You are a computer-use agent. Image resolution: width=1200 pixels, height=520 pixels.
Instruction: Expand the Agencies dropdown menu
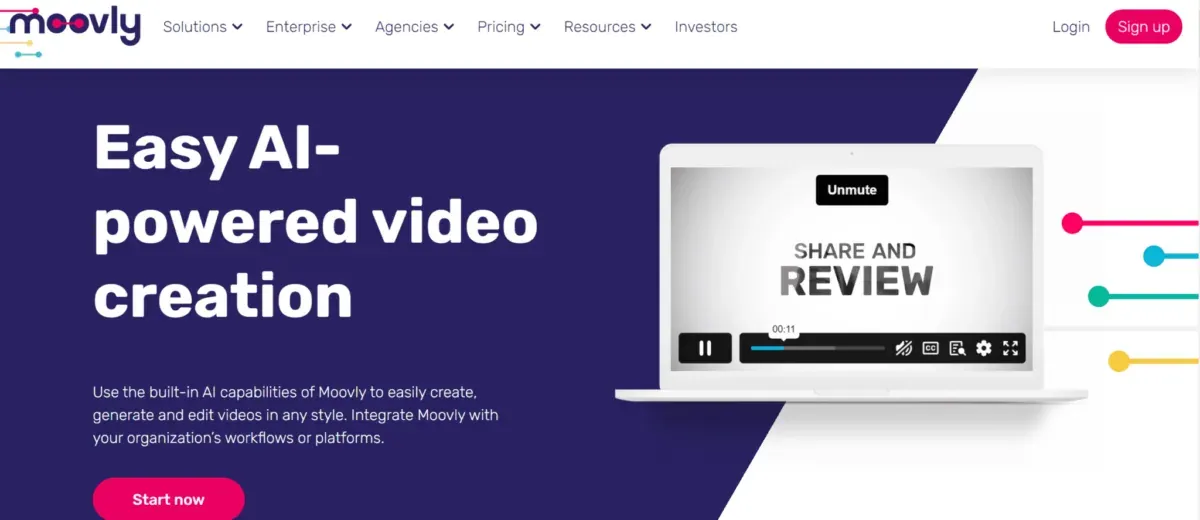tap(415, 27)
